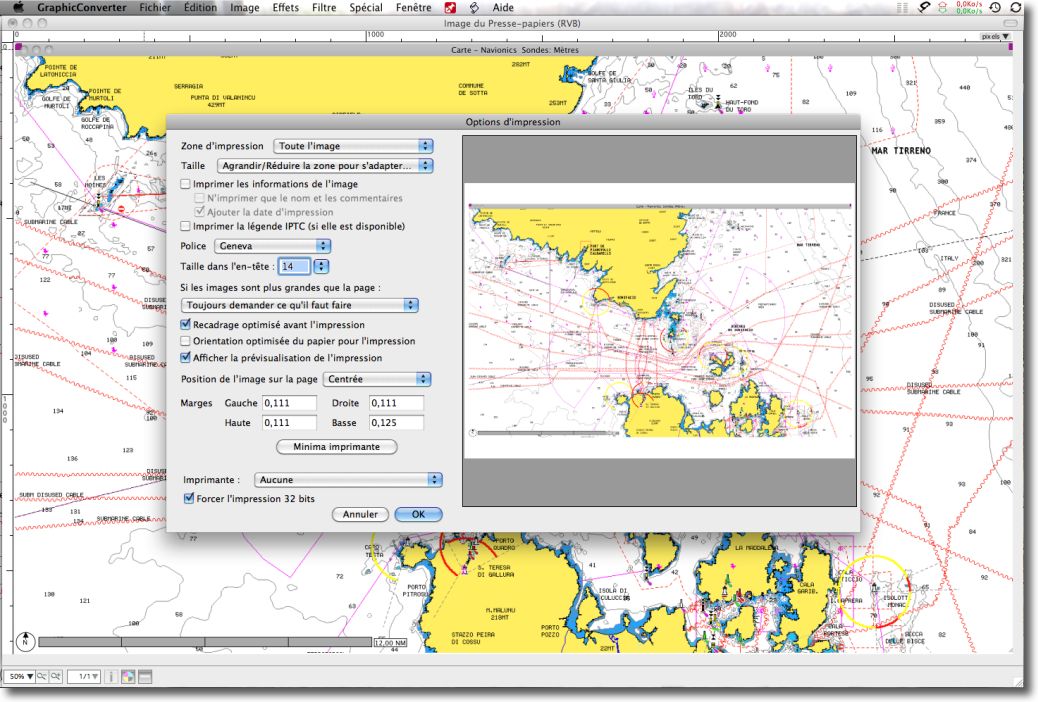The width and height of the screenshot is (1038, 702).
Task: Click the striped bars menu bar icon
Action: coord(902,7)
